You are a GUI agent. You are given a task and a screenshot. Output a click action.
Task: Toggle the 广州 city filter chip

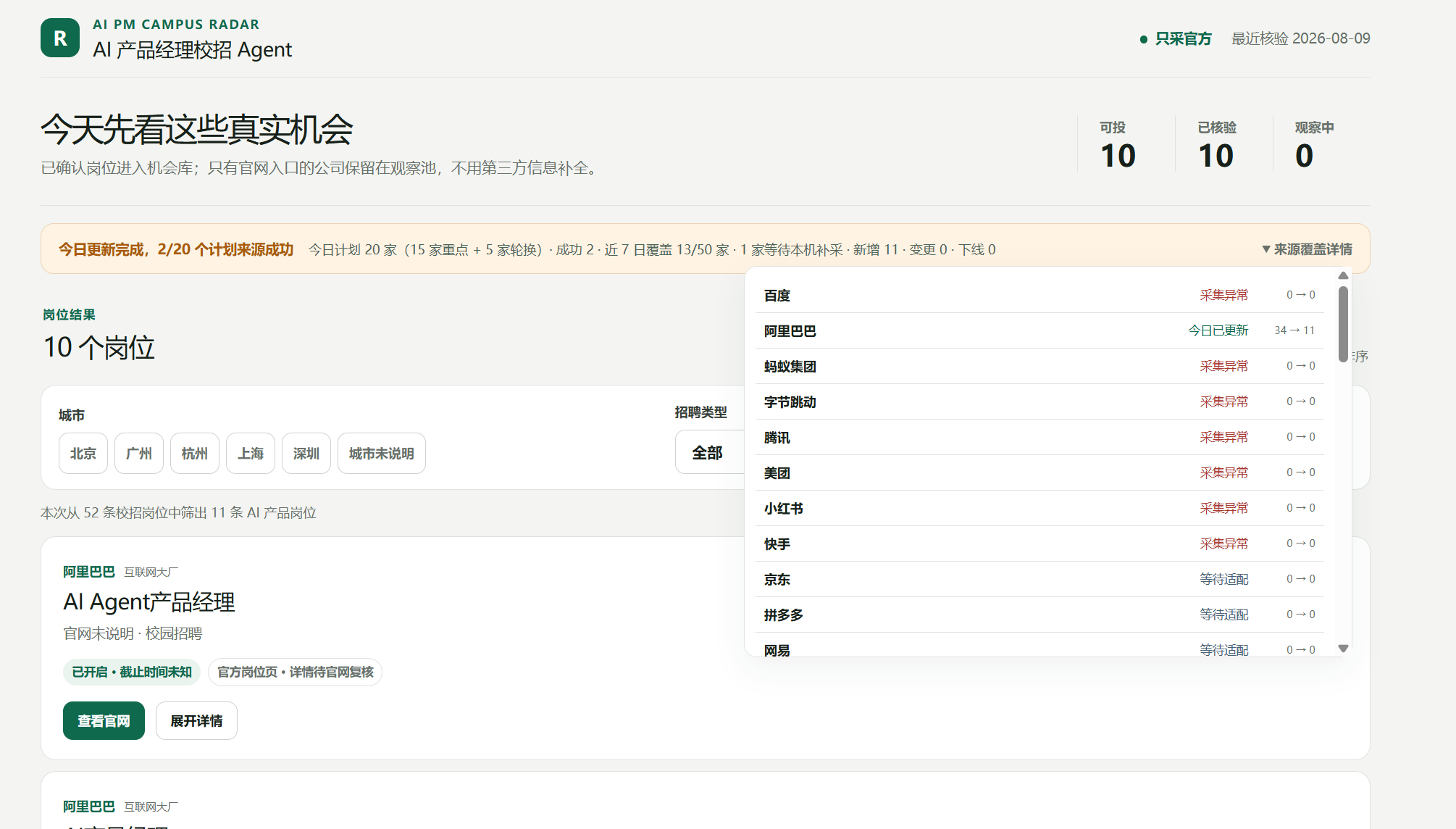[x=139, y=454]
